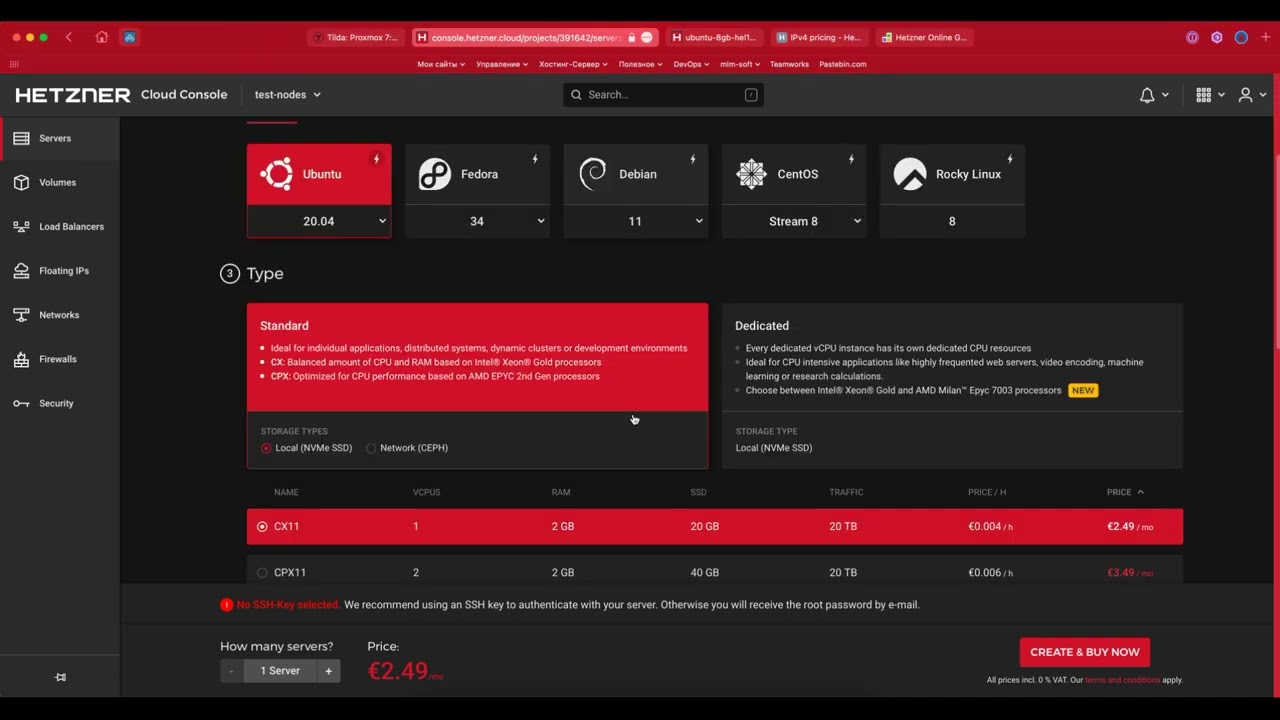Click the NAME column header
This screenshot has height=720, width=1280.
(286, 492)
